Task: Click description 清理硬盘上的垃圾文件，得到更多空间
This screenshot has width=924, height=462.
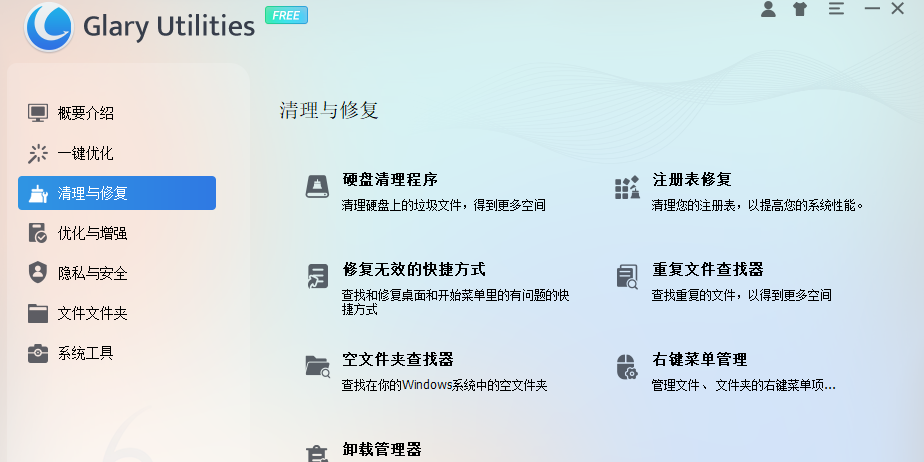Action: click(444, 206)
